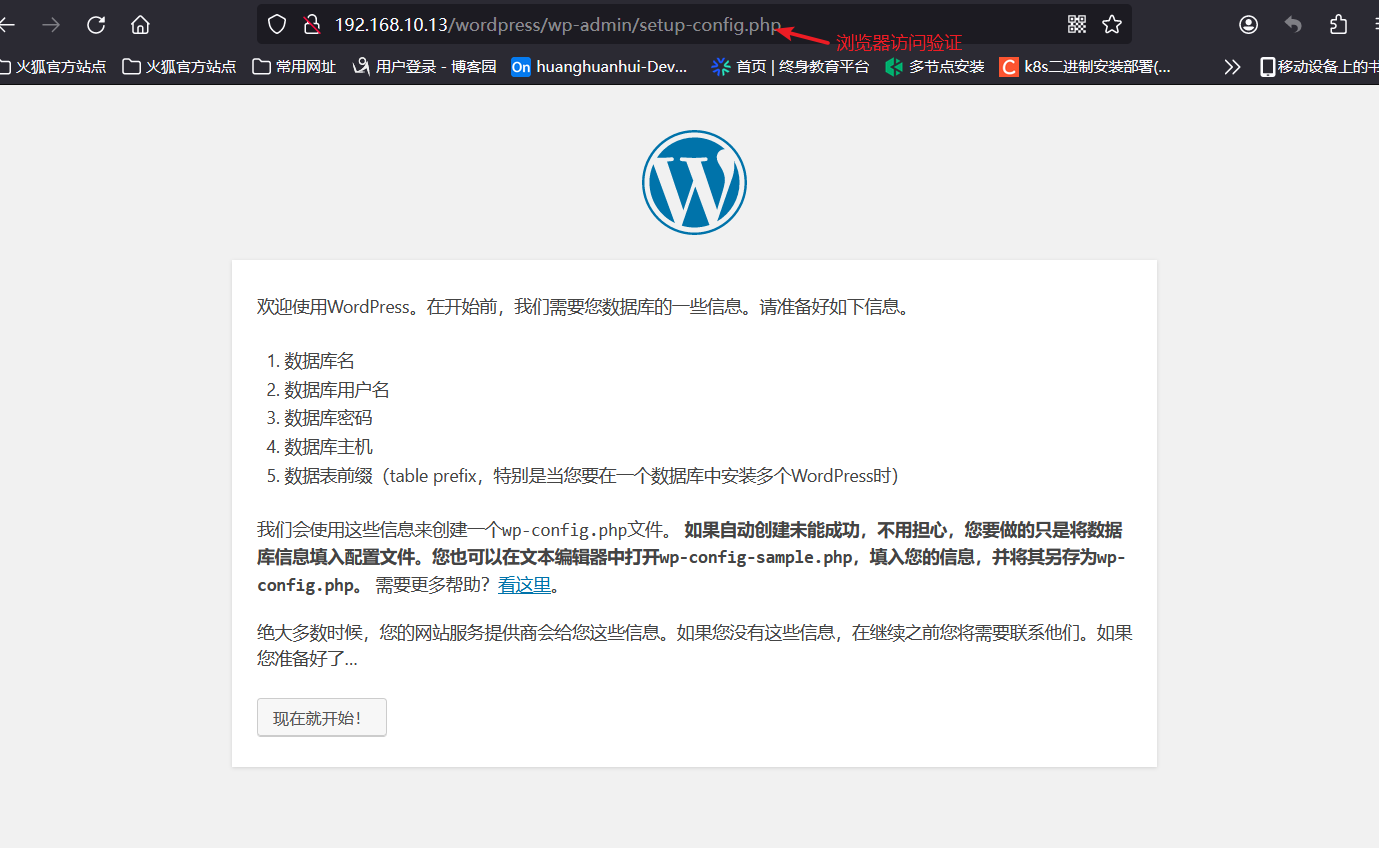The image size is (1379, 848).
Task: Click list item 数据表前缀 table prefix
Action: click(591, 476)
